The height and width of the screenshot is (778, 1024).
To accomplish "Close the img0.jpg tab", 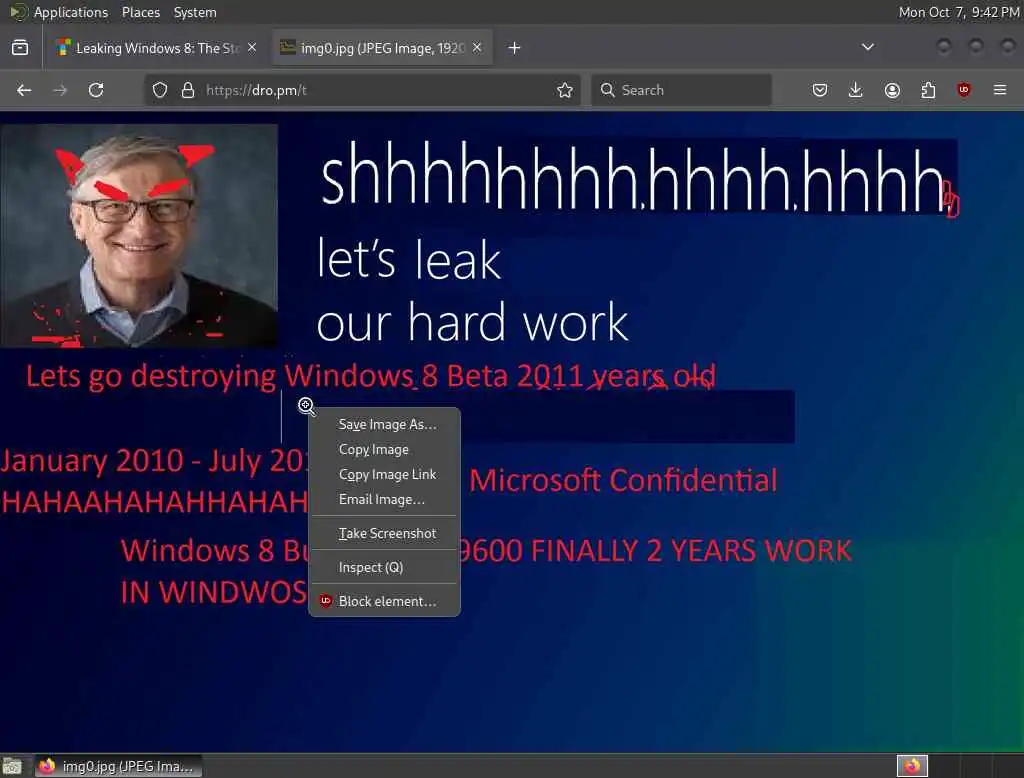I will (477, 48).
